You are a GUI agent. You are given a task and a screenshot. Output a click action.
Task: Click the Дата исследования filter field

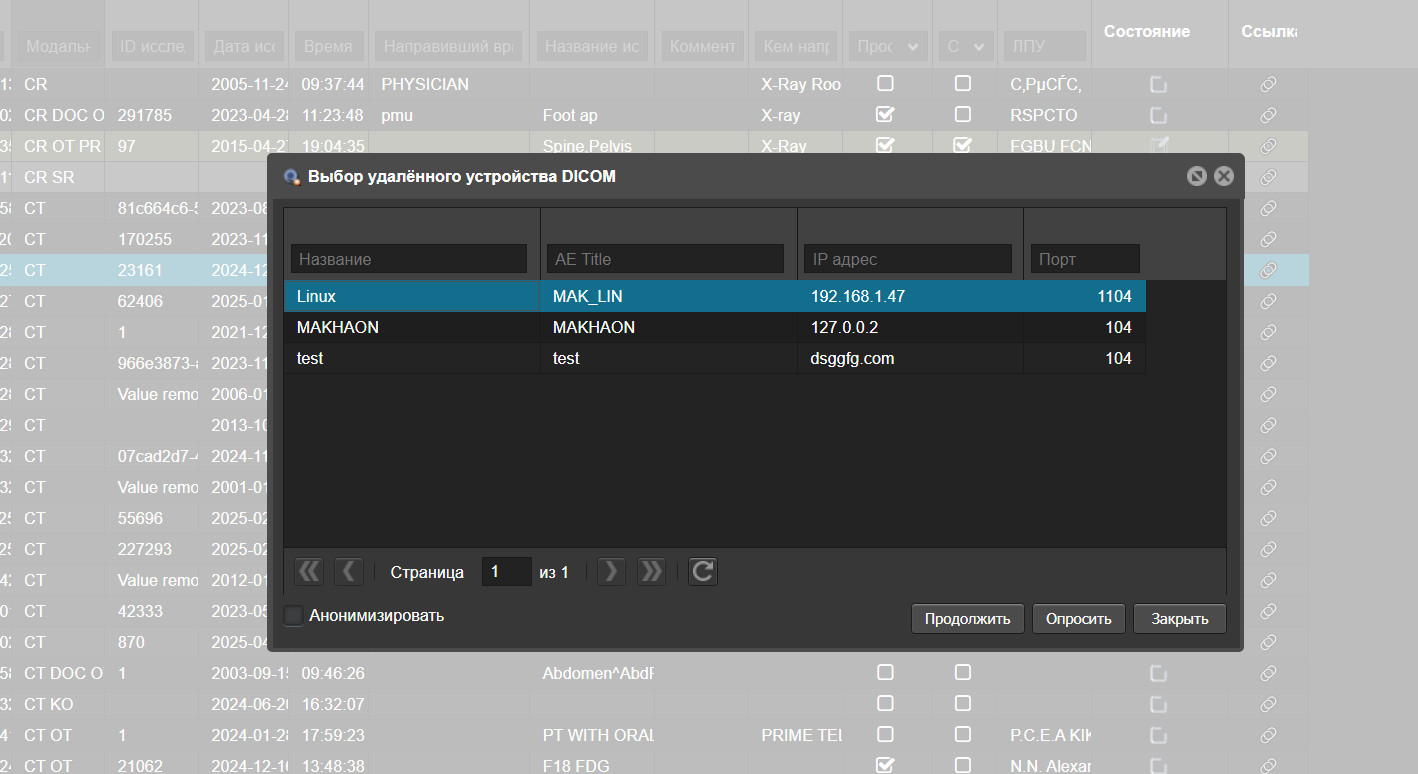(x=245, y=46)
